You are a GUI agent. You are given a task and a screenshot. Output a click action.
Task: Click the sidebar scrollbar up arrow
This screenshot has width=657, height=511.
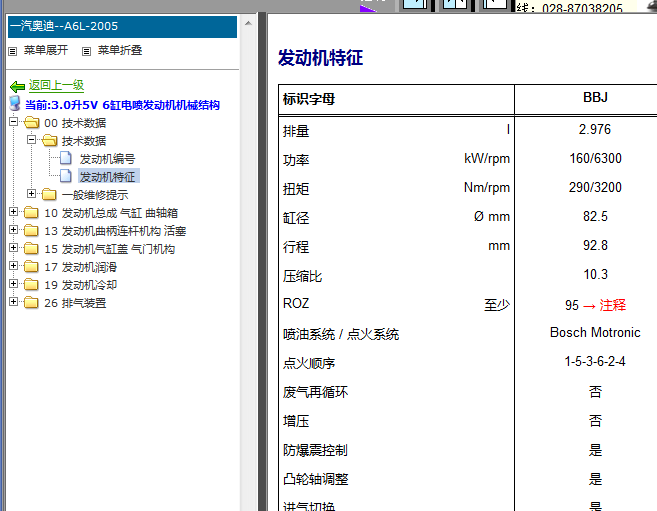[x=248, y=23]
